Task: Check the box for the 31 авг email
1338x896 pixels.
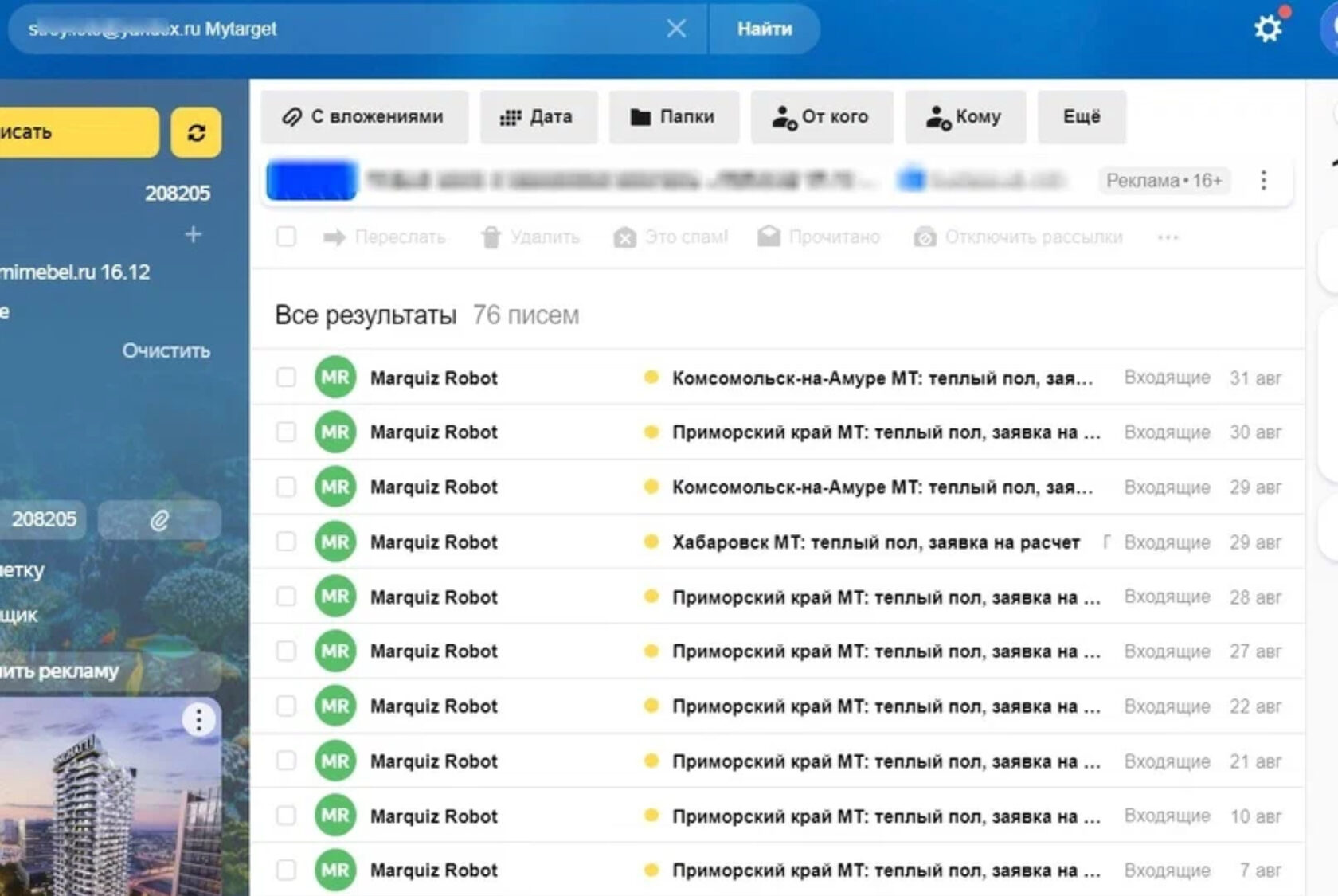Action: click(x=286, y=378)
